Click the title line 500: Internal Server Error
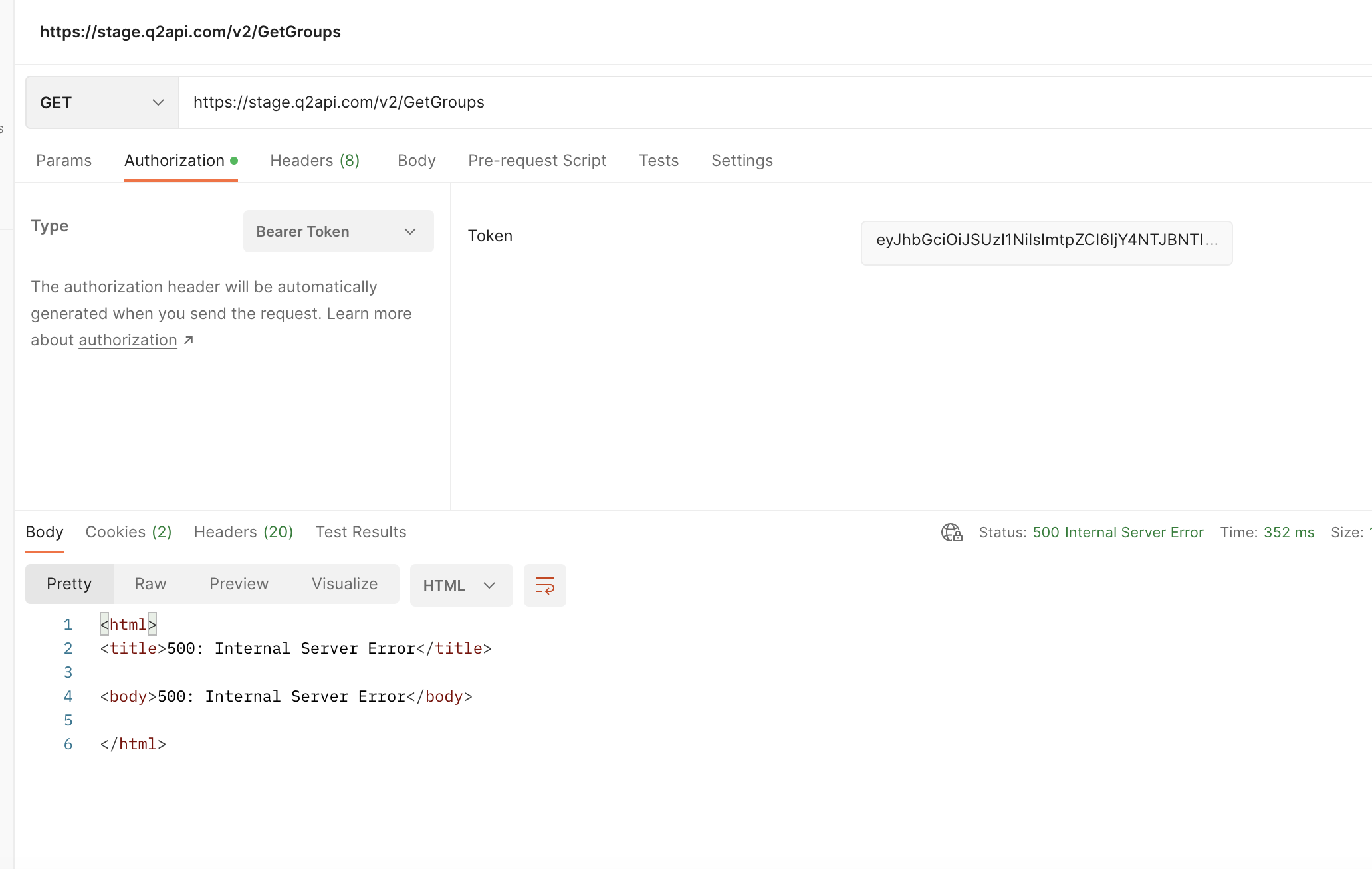The width and height of the screenshot is (1372, 869). coord(296,648)
